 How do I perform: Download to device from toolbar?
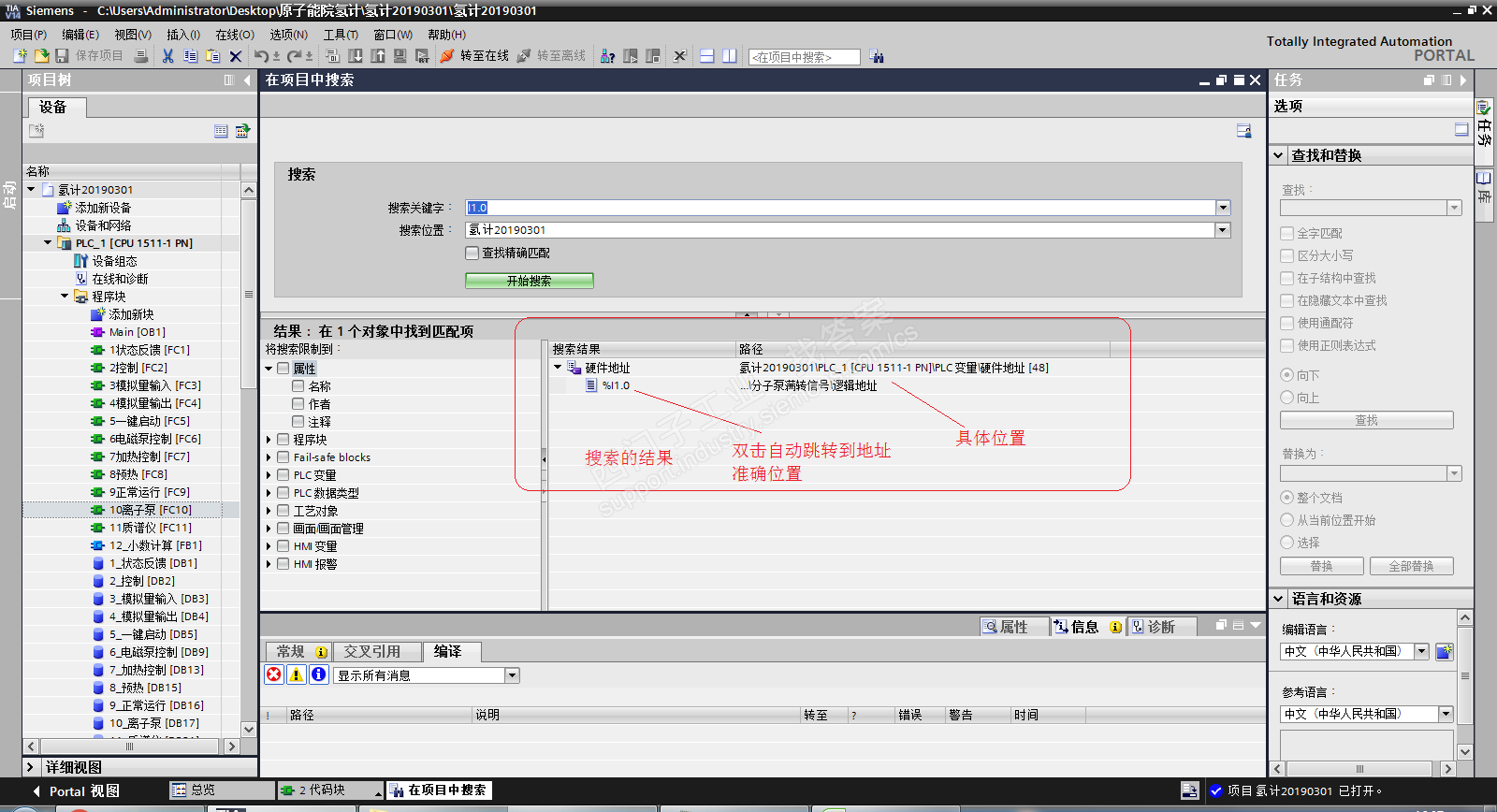click(x=356, y=56)
